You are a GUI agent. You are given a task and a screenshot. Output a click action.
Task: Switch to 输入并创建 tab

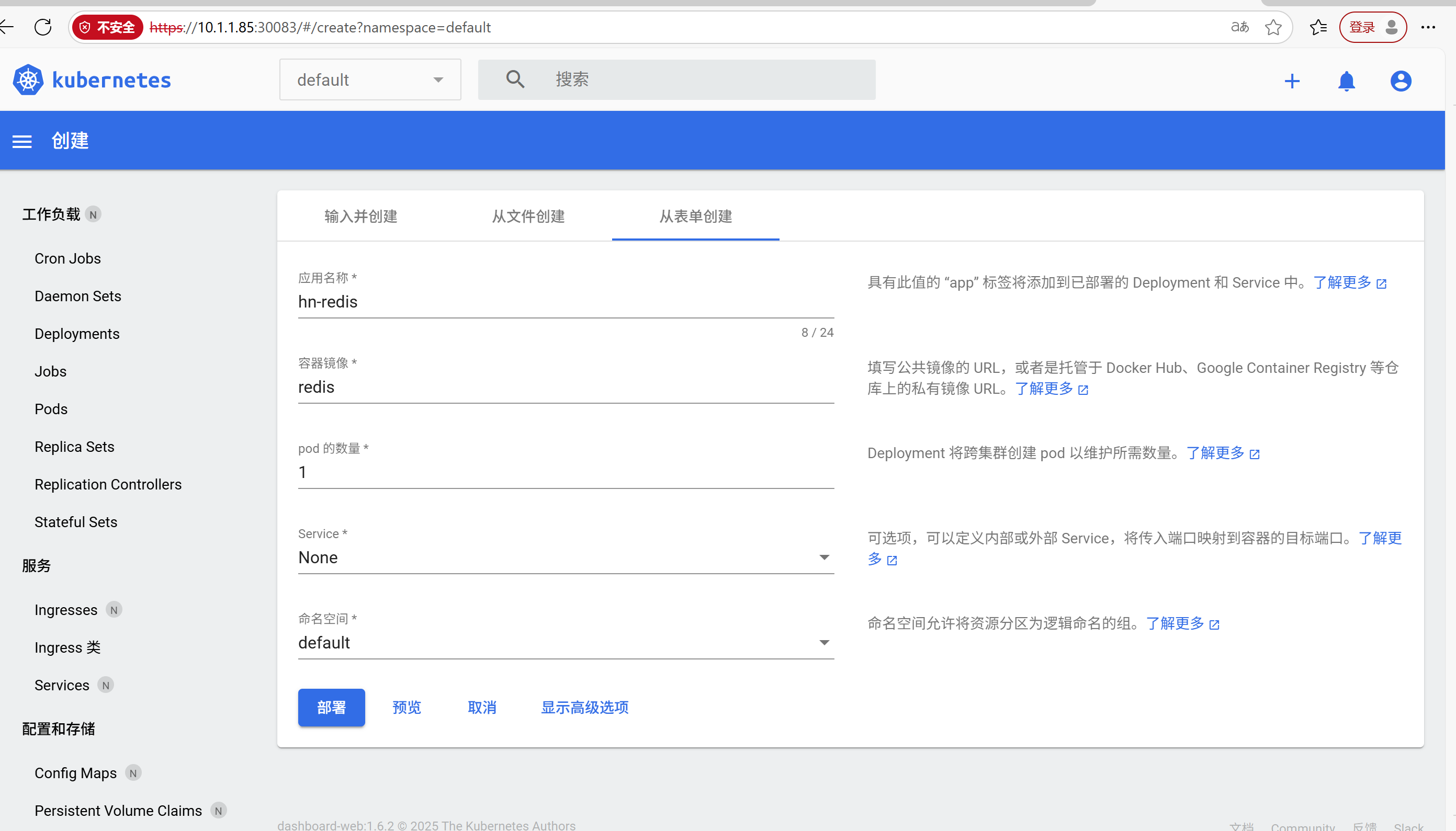tap(360, 217)
